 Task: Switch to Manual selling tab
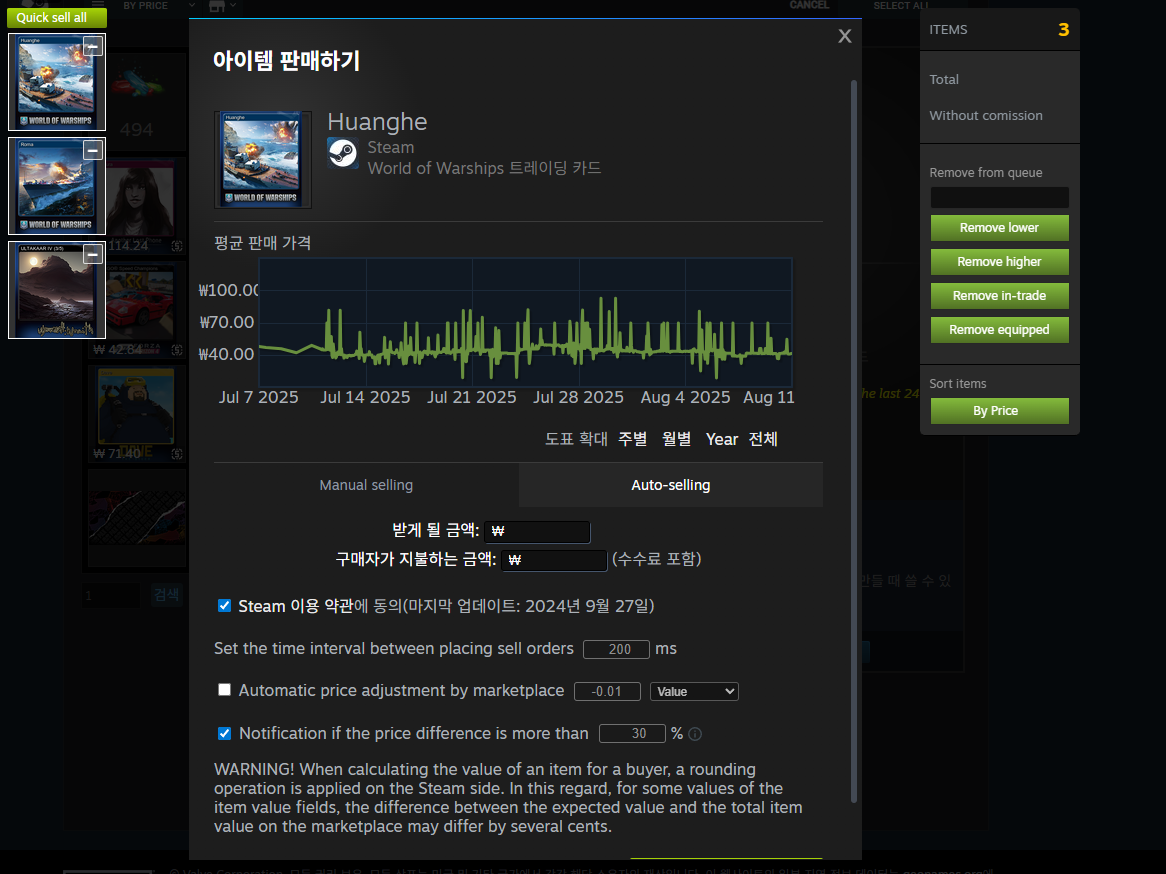coord(366,485)
